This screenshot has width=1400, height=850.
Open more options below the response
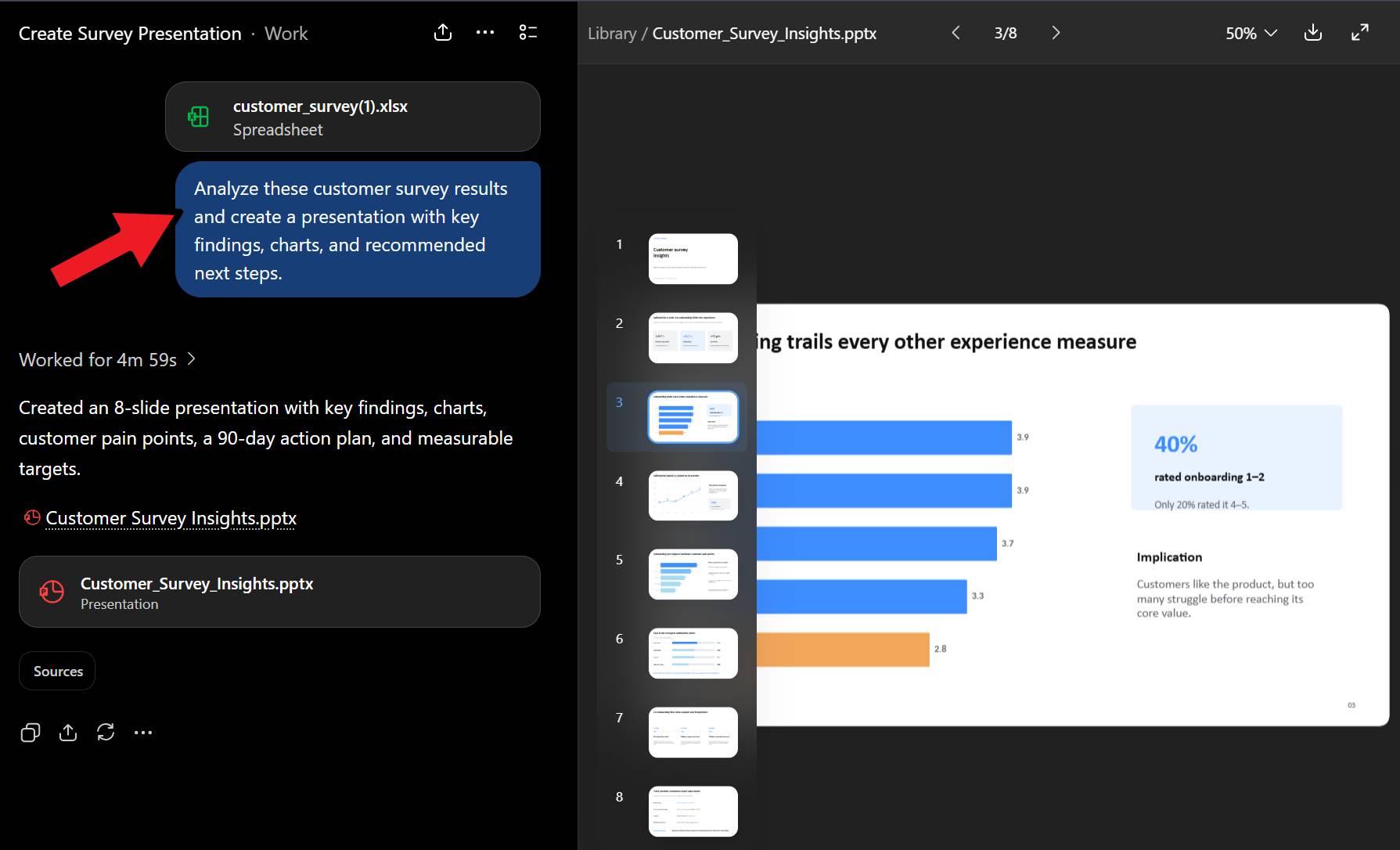(x=143, y=733)
